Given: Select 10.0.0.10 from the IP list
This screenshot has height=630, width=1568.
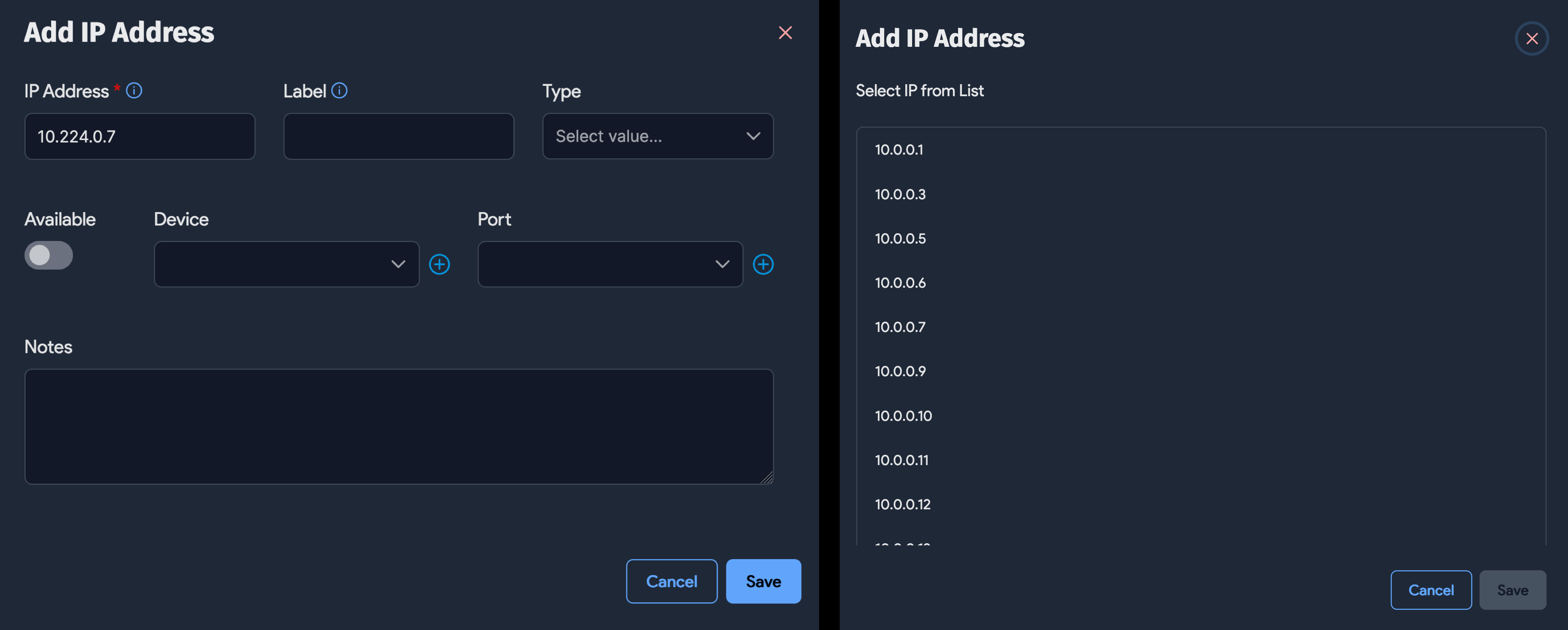Looking at the screenshot, I should (903, 415).
